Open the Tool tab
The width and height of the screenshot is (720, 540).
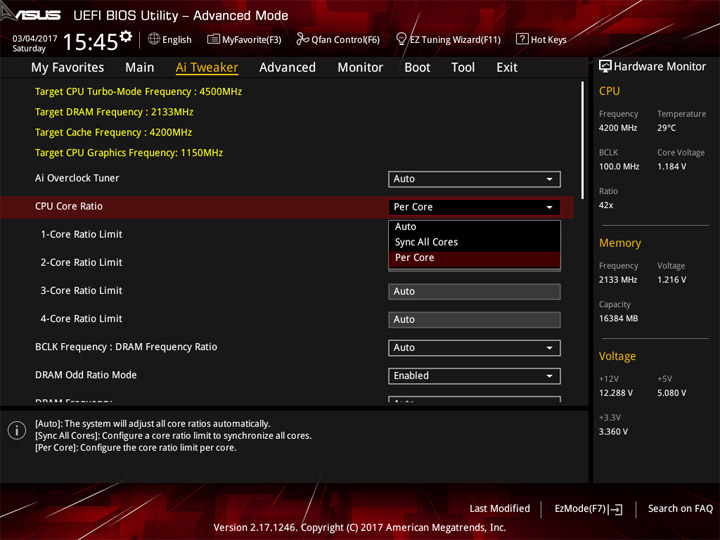[463, 68]
